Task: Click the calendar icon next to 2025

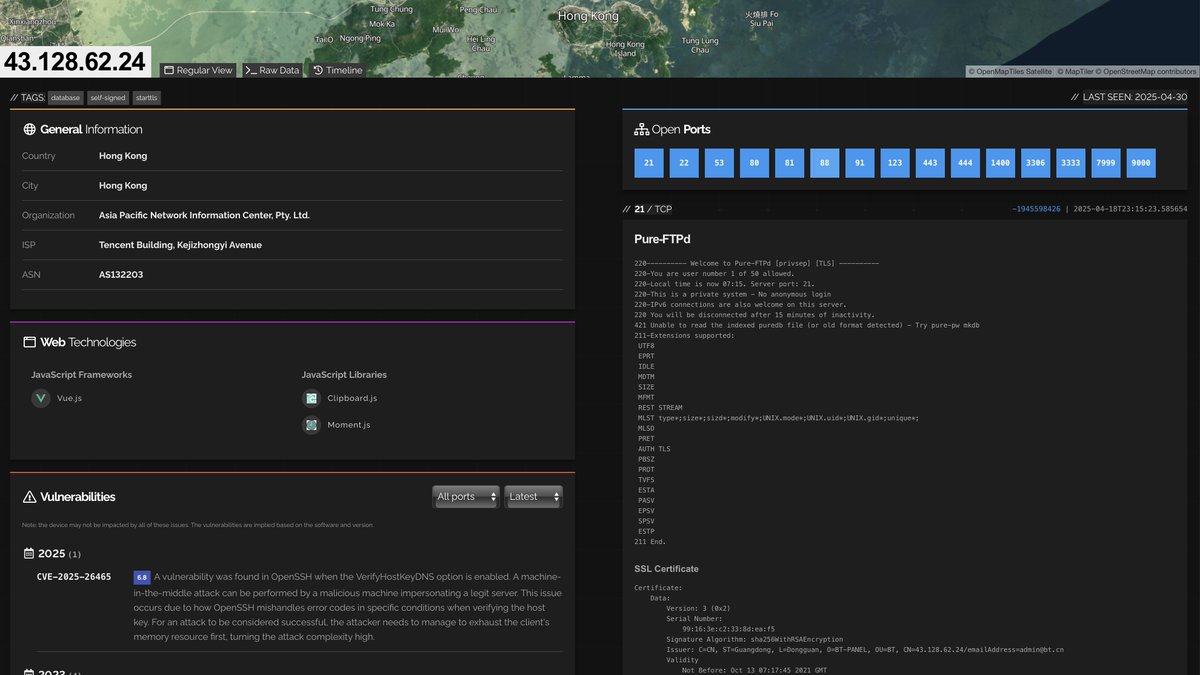Action: 29,554
